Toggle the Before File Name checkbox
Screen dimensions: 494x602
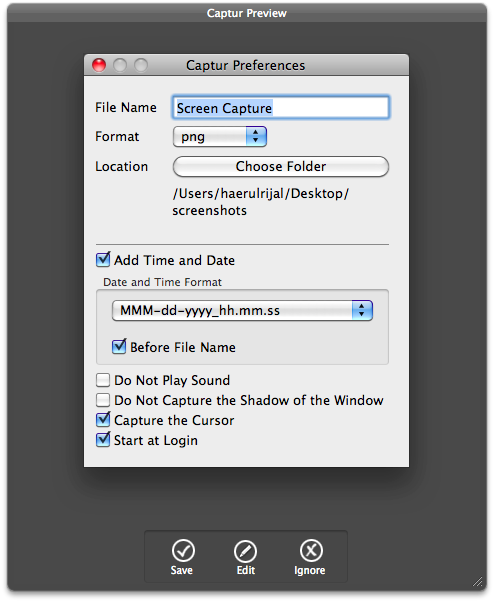click(119, 347)
